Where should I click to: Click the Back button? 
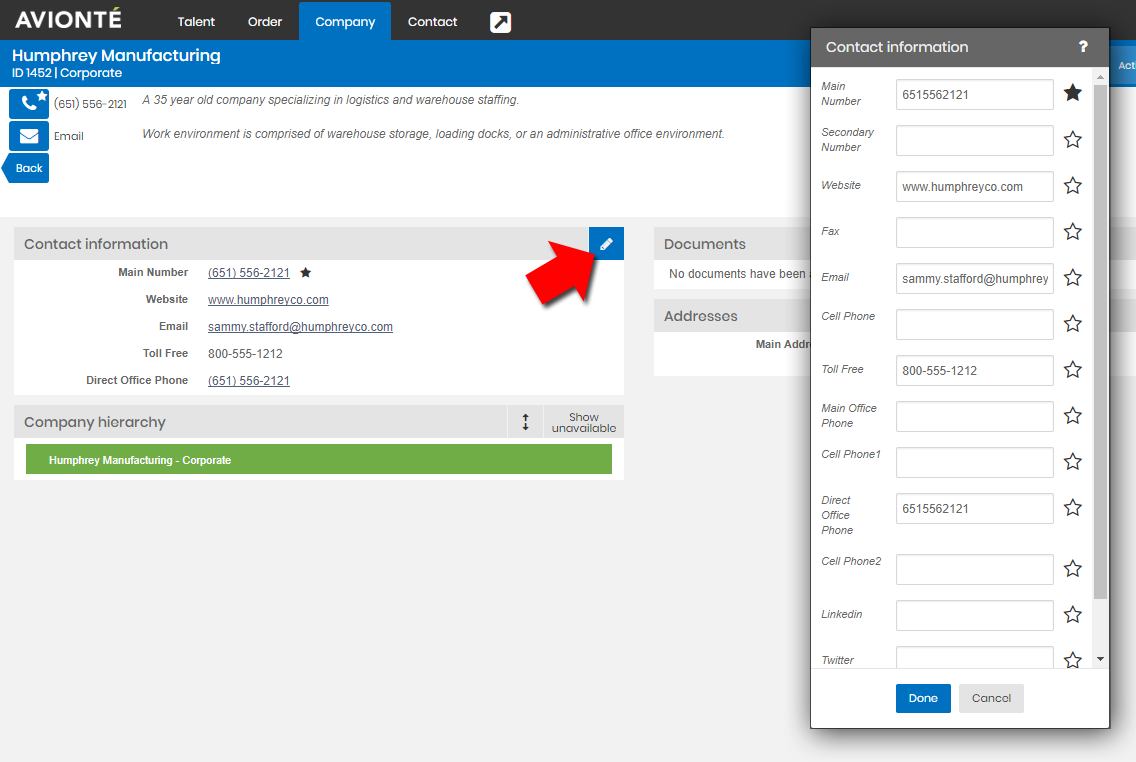tap(26, 168)
